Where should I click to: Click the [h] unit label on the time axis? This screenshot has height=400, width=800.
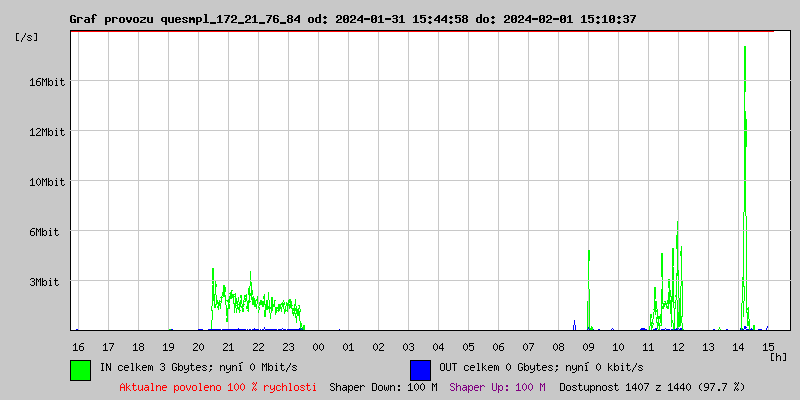point(779,356)
